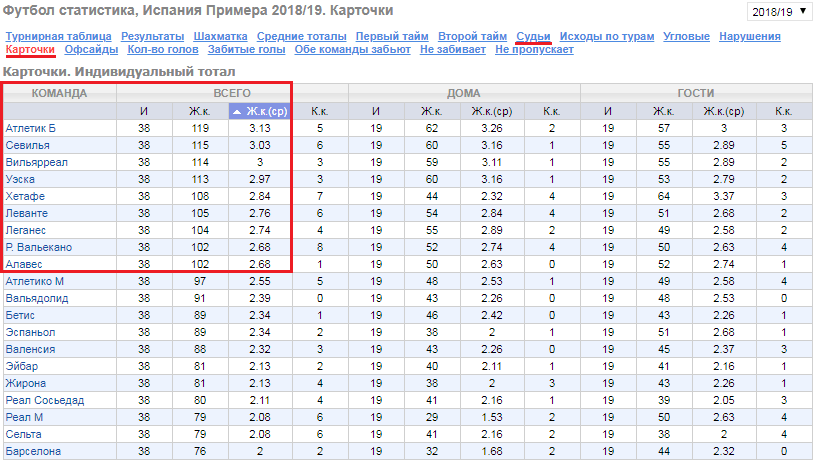Open team Уэска
This screenshot has height=461, width=816.
20,180
